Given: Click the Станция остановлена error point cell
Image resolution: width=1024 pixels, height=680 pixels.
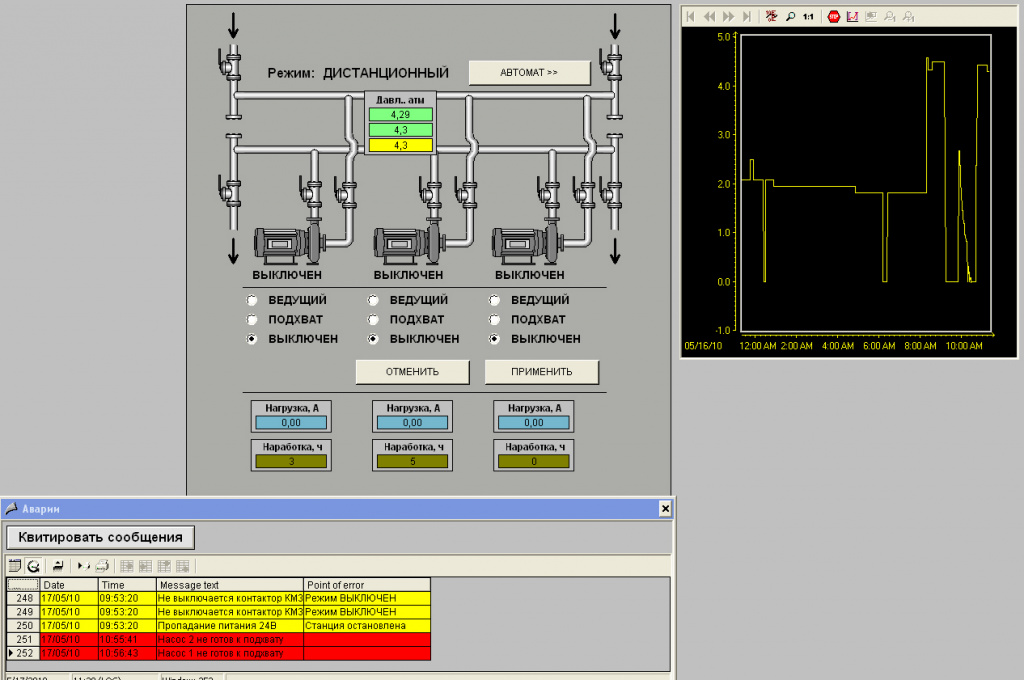Looking at the screenshot, I should (367, 626).
